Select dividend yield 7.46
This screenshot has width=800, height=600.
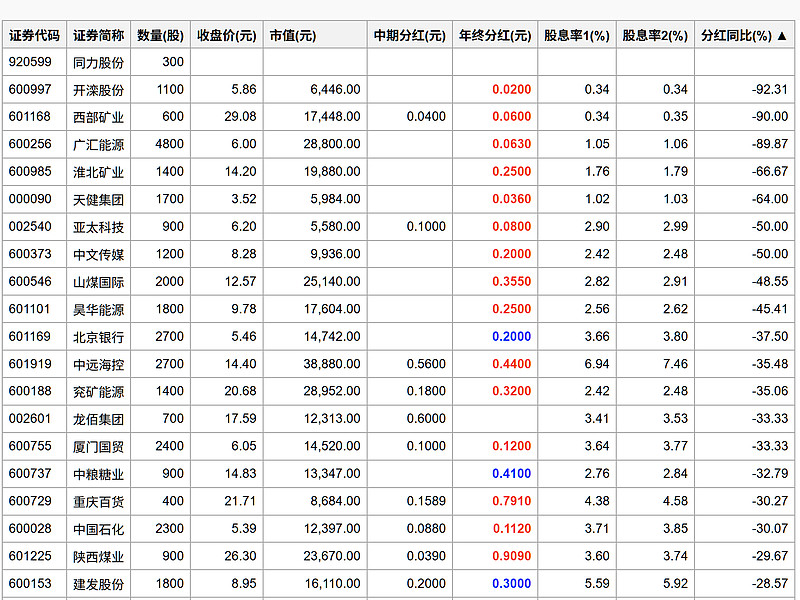676,364
